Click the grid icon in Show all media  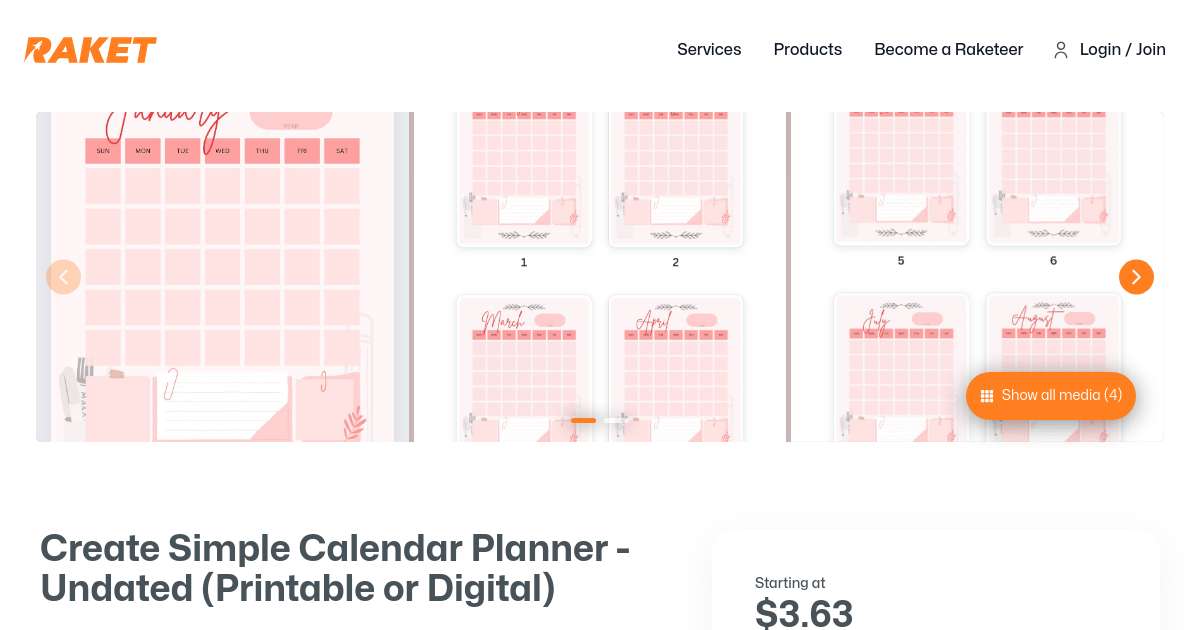click(987, 396)
